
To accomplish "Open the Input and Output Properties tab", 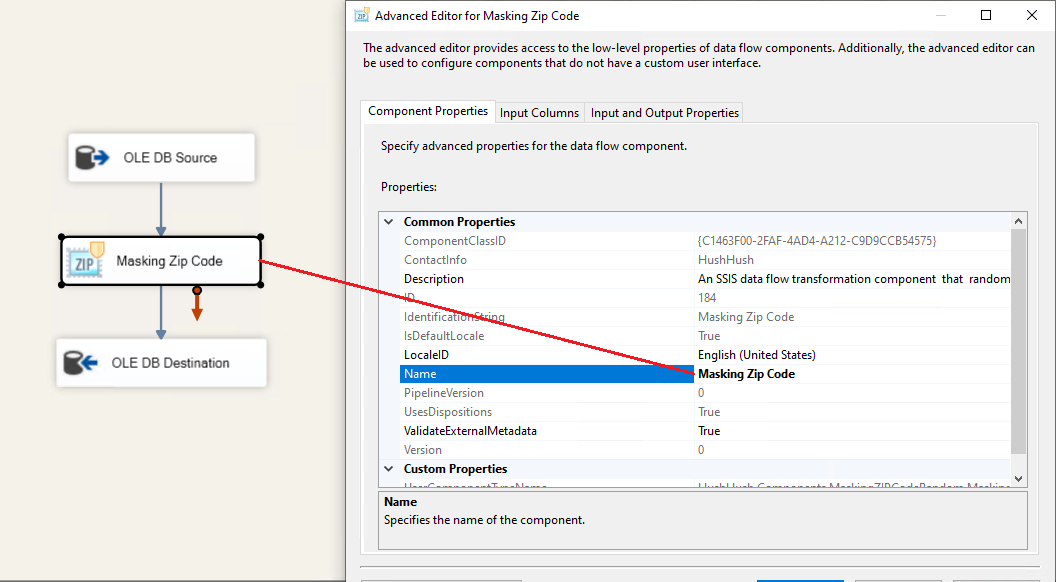I will tap(665, 113).
